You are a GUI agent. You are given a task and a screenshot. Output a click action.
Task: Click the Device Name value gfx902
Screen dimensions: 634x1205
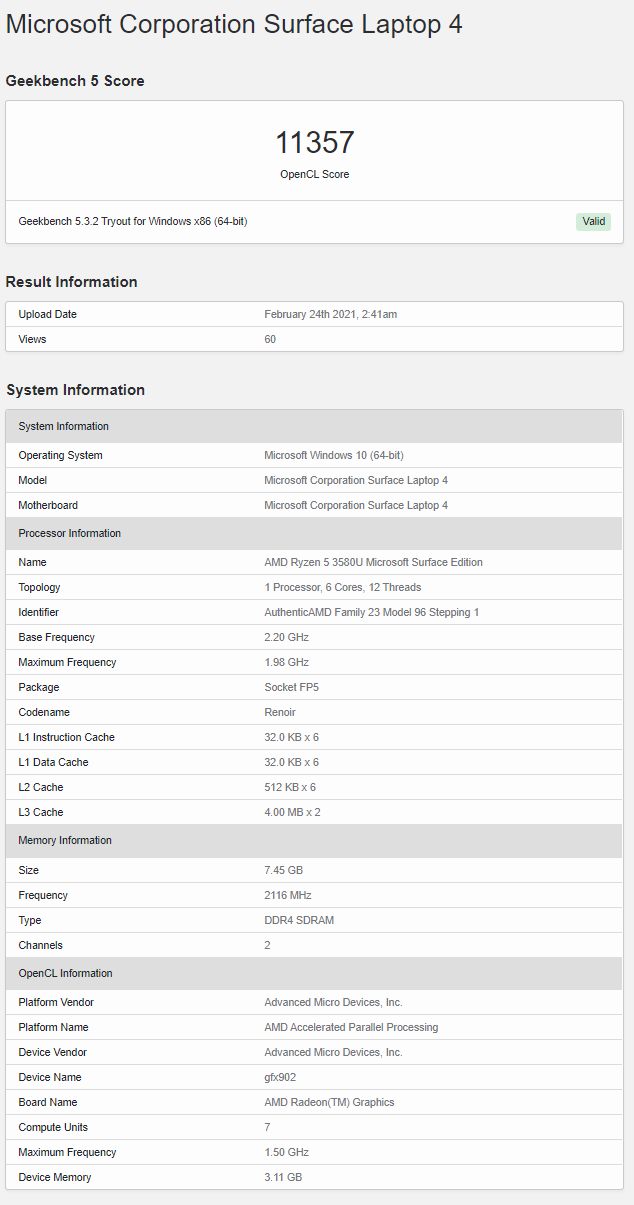point(280,1077)
